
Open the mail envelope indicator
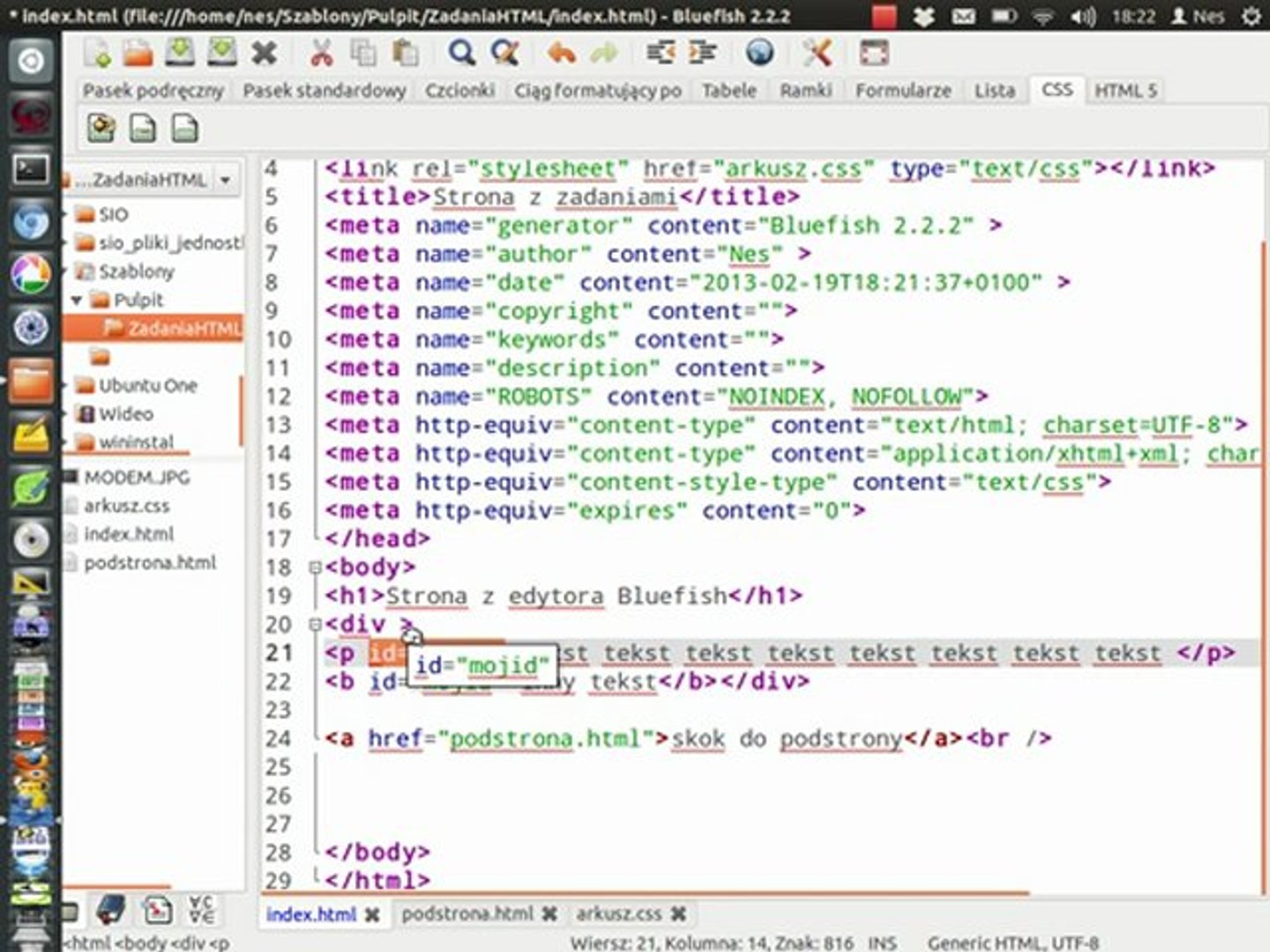coord(963,16)
